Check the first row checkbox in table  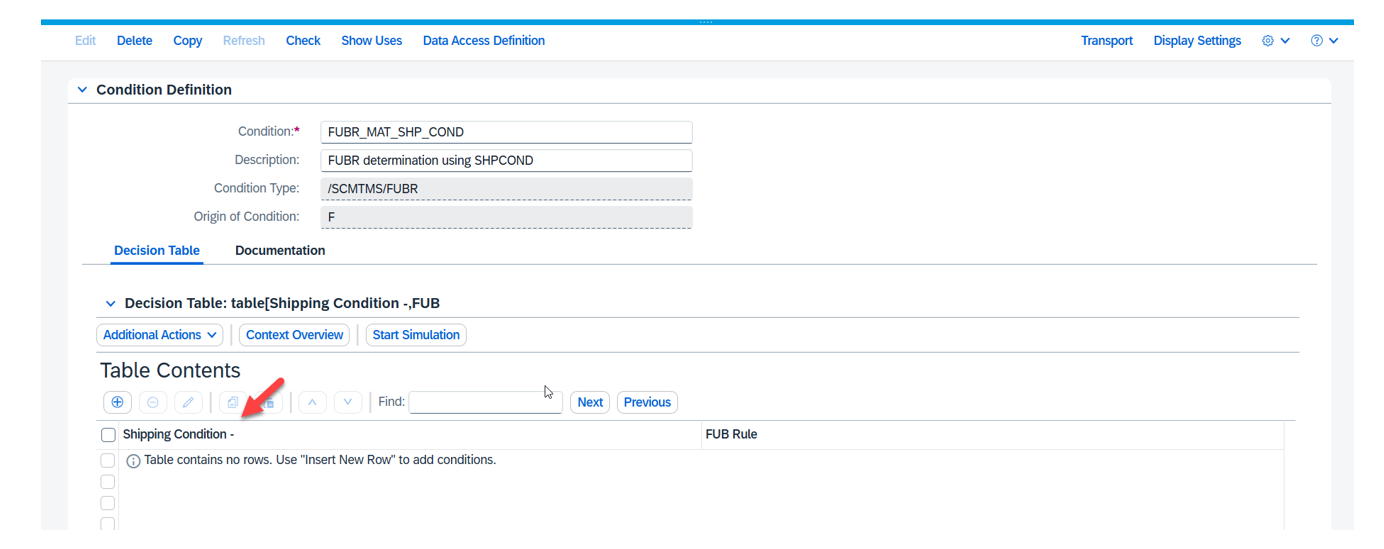pyautogui.click(x=108, y=461)
